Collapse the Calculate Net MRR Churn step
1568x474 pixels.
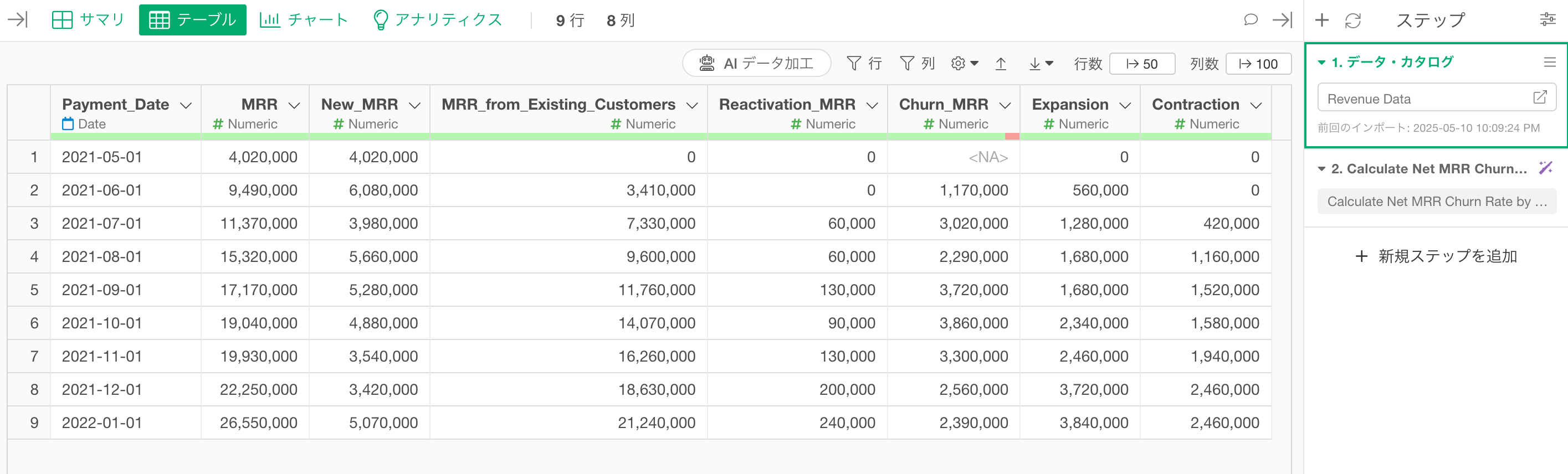pyautogui.click(x=1321, y=168)
